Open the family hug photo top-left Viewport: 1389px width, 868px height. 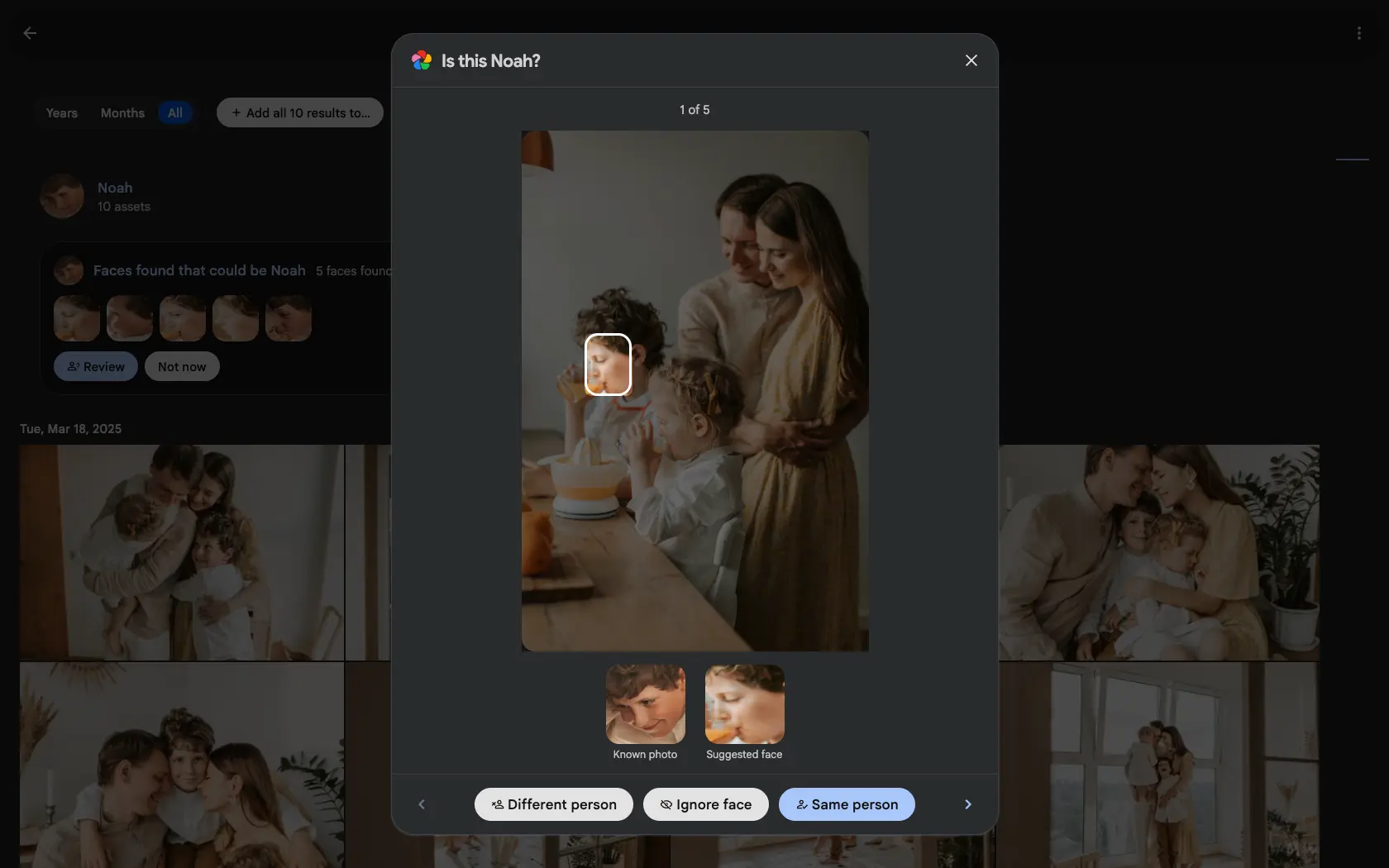pyautogui.click(x=182, y=552)
